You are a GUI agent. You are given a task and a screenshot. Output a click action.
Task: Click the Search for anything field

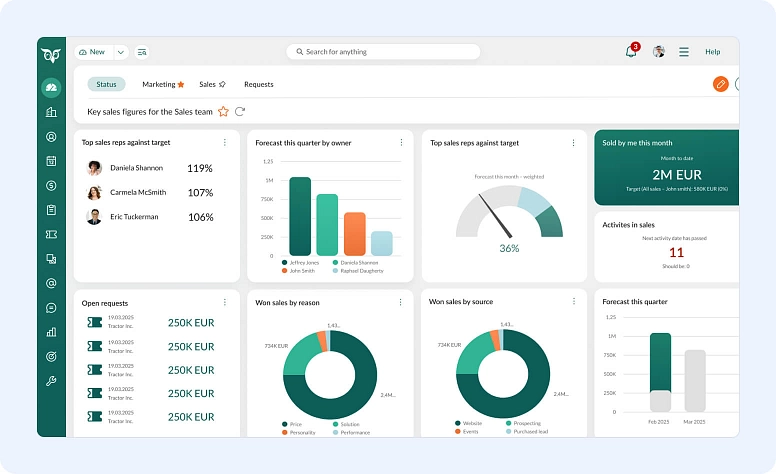[x=383, y=52]
